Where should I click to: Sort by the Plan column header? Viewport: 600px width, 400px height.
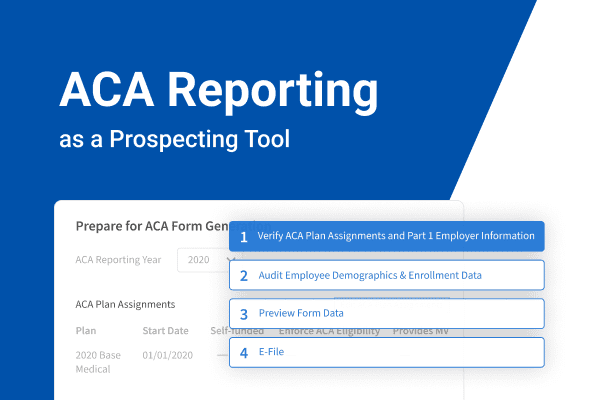pos(87,331)
